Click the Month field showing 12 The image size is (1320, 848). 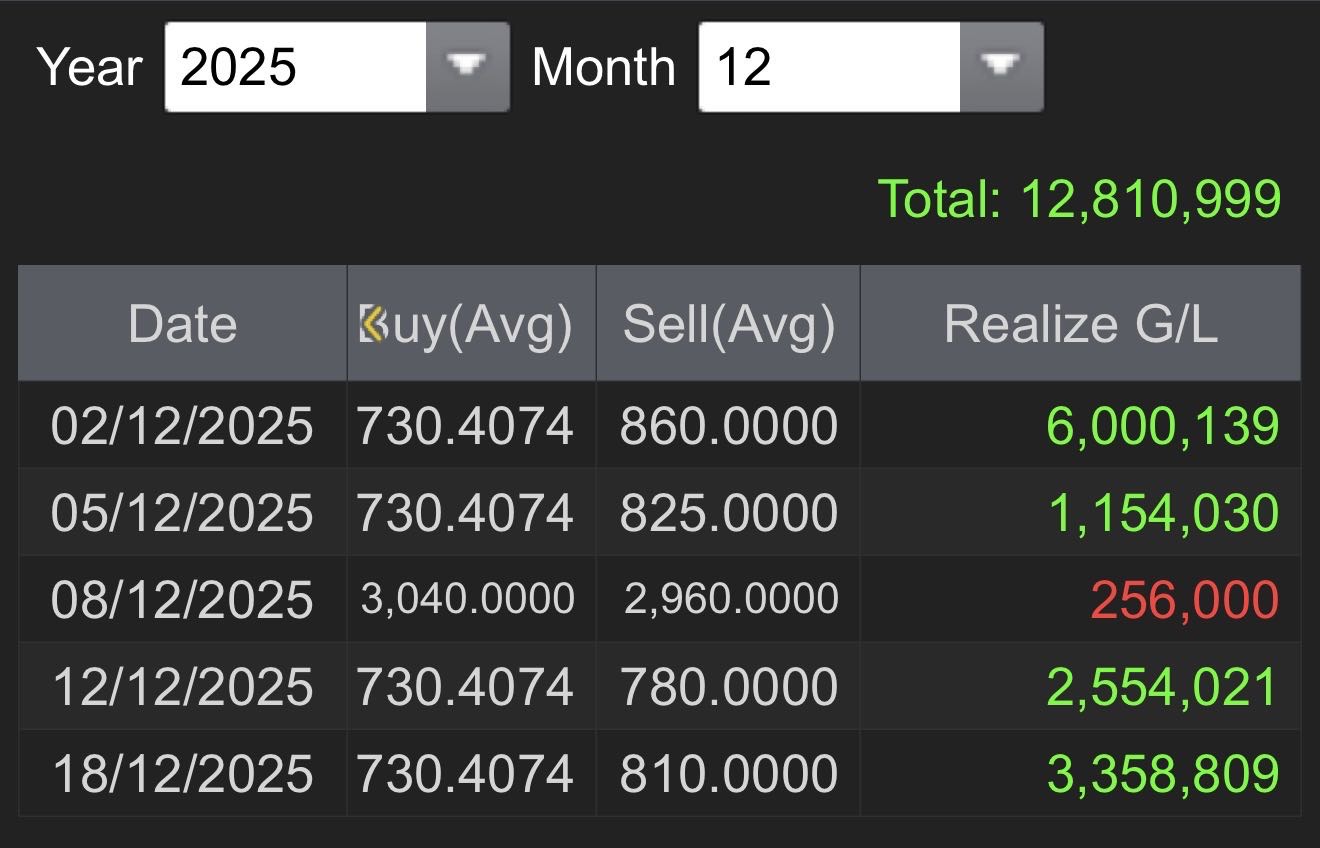[x=828, y=67]
